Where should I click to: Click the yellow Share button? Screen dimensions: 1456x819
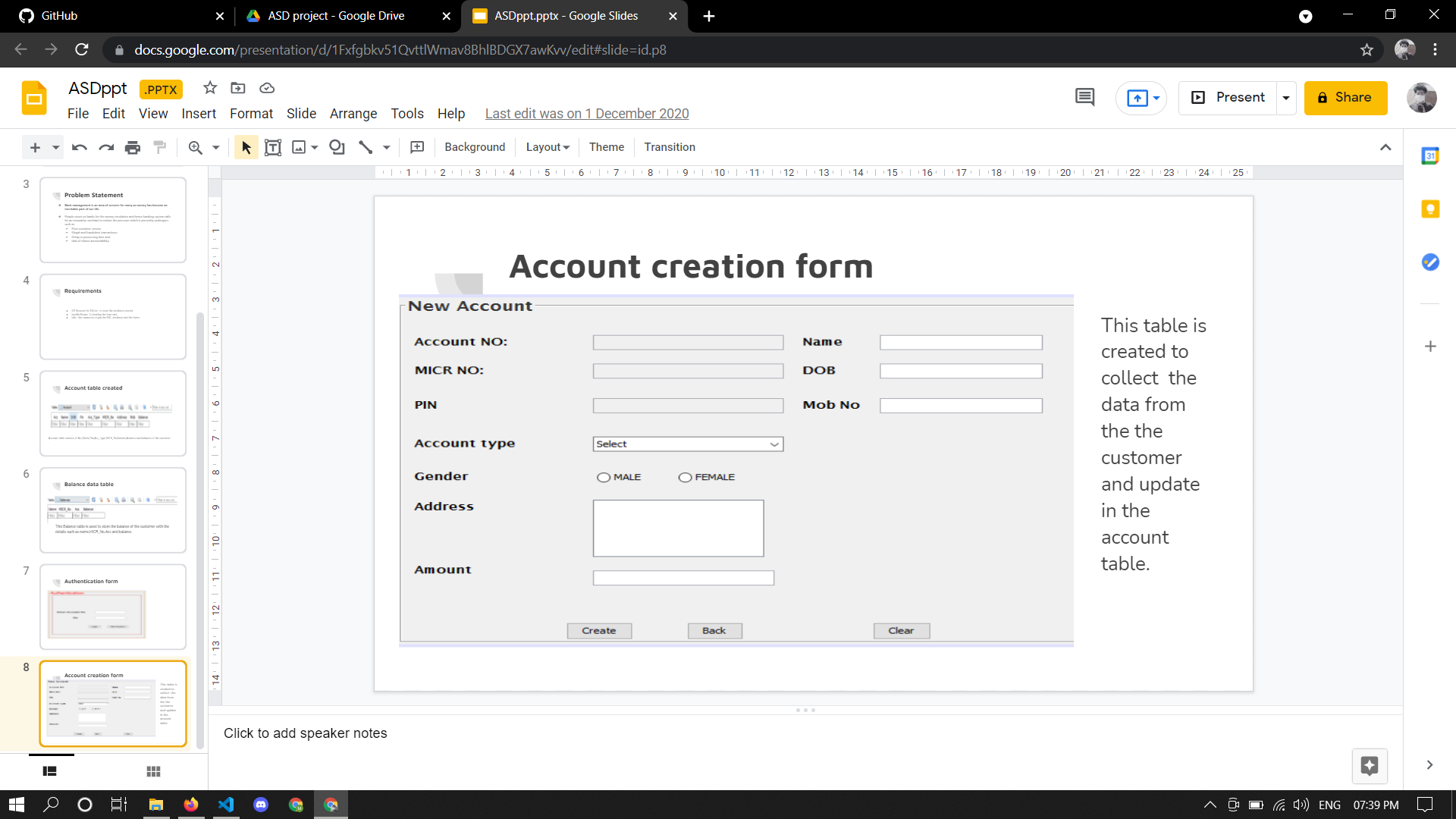(x=1345, y=98)
